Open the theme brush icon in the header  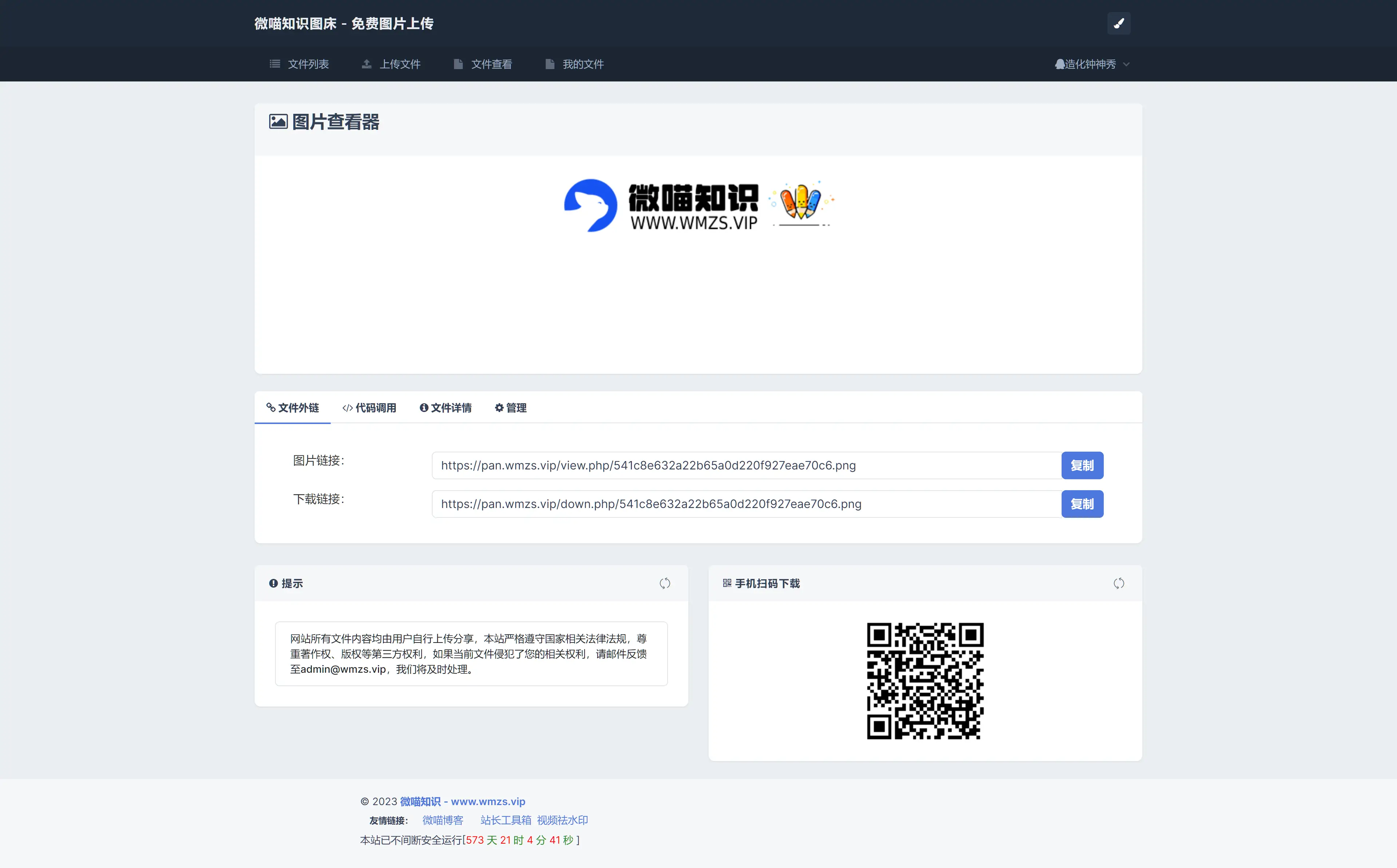click(1119, 23)
